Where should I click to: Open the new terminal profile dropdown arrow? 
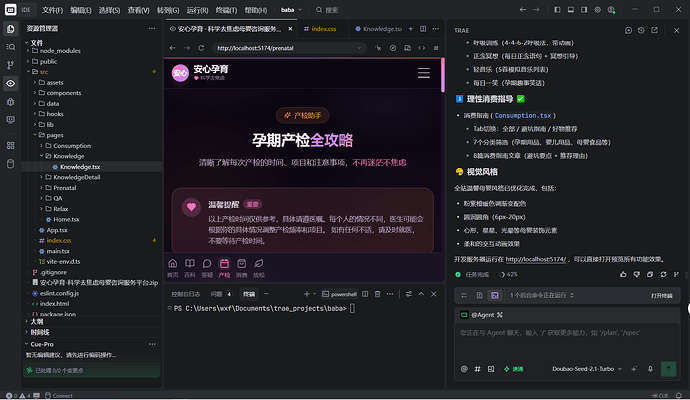click(x=314, y=294)
